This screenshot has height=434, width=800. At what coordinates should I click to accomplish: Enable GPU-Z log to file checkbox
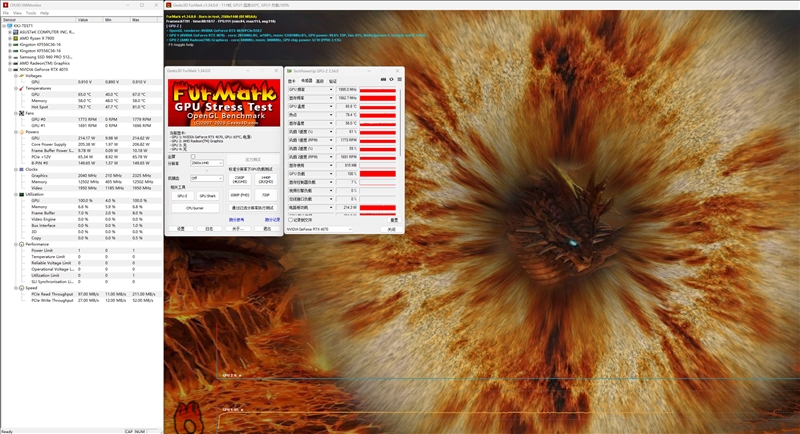(x=290, y=220)
